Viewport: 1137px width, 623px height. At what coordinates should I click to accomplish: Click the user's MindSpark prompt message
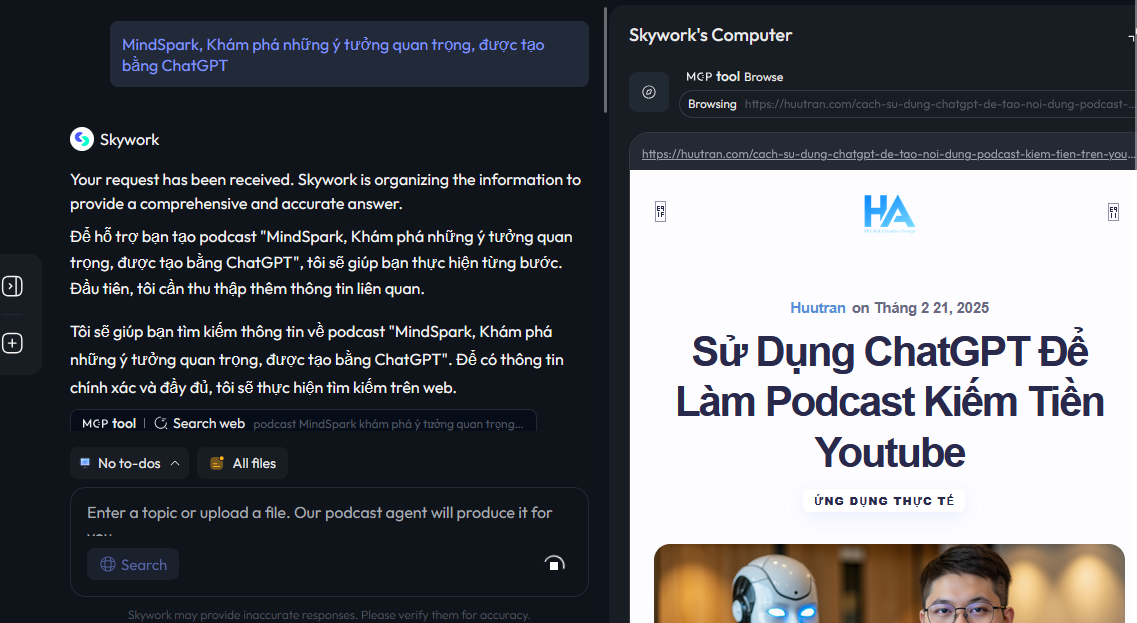350,54
